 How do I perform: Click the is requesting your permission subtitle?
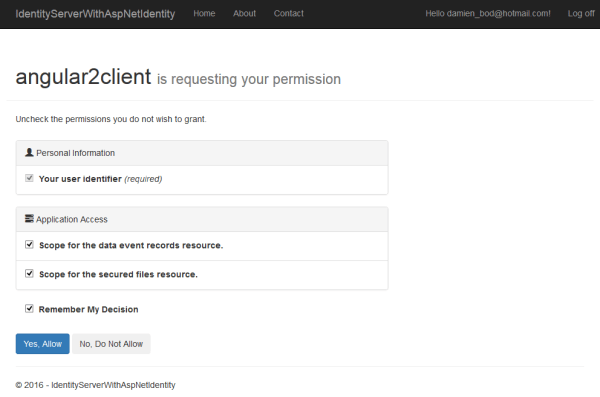pyautogui.click(x=249, y=79)
